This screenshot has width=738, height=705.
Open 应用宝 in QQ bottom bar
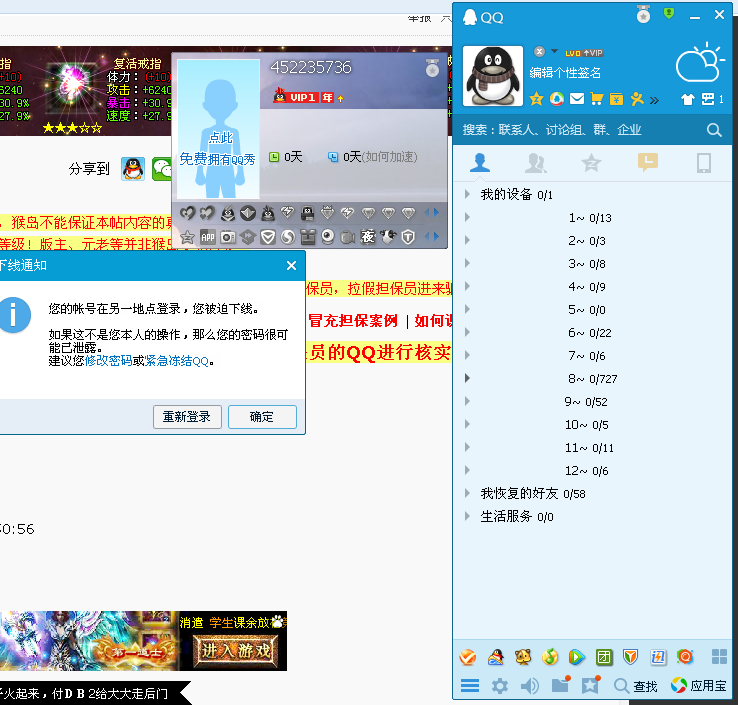tap(698, 686)
